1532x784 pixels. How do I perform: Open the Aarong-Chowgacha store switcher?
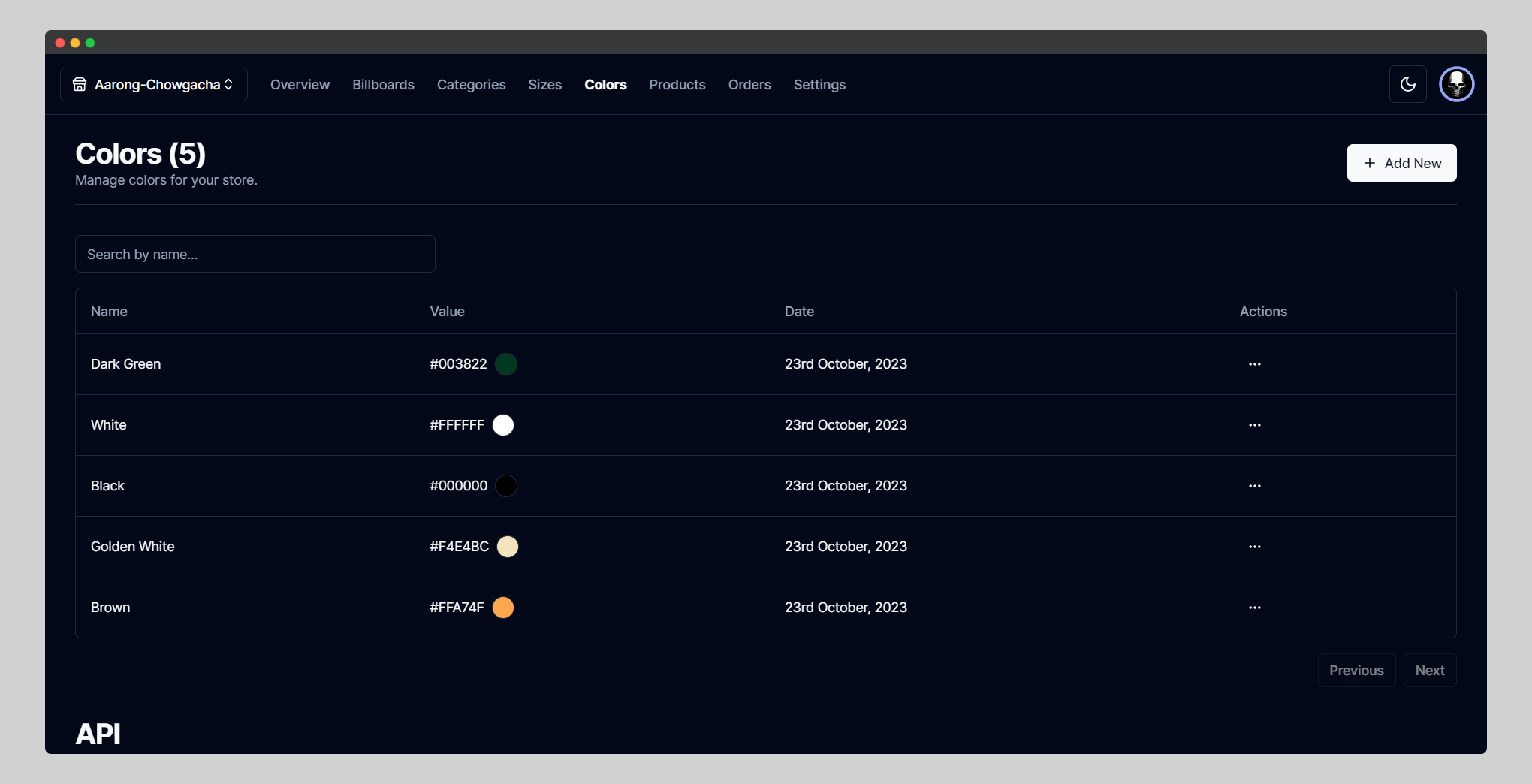(x=154, y=85)
